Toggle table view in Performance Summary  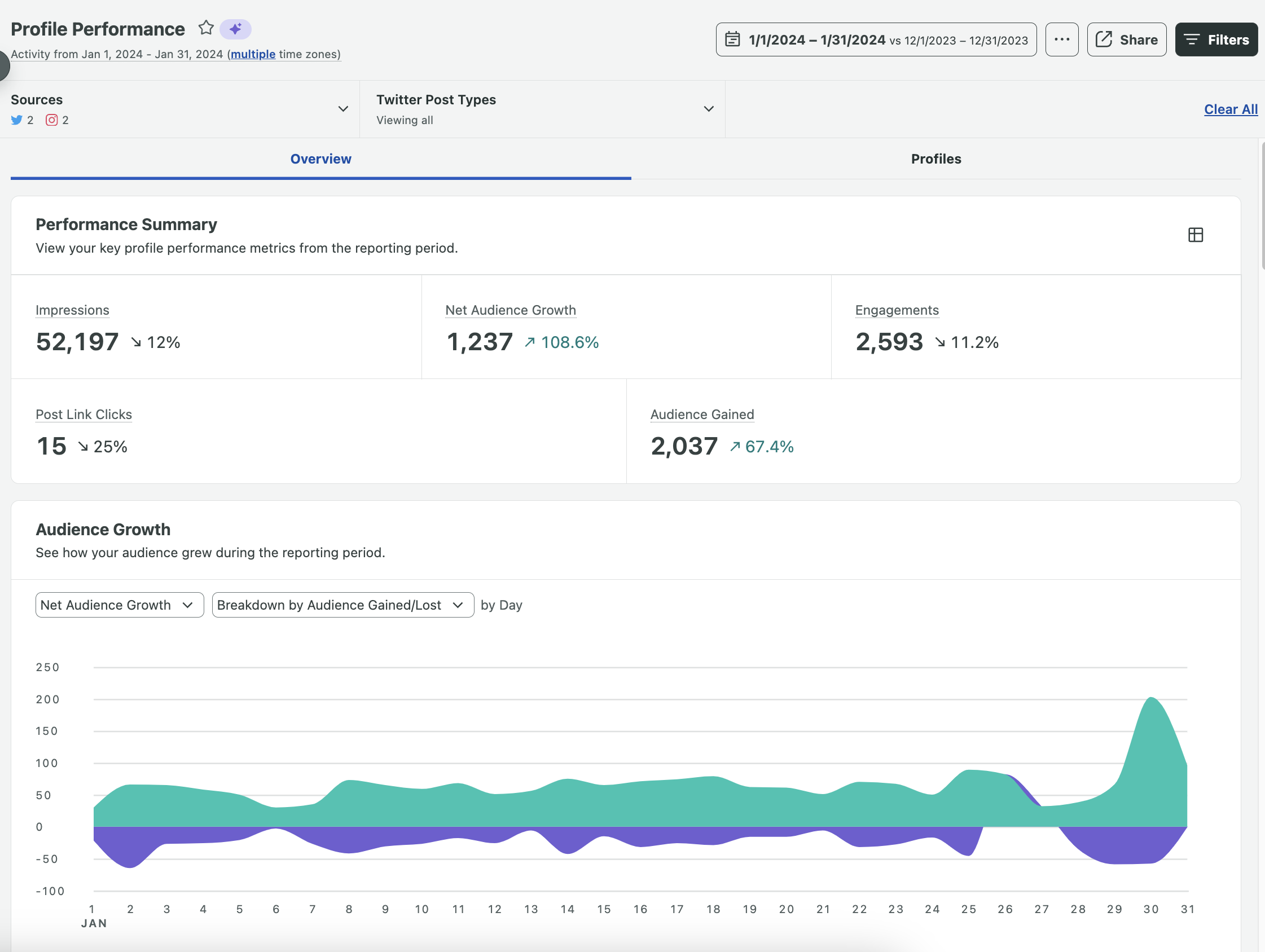pyautogui.click(x=1194, y=235)
